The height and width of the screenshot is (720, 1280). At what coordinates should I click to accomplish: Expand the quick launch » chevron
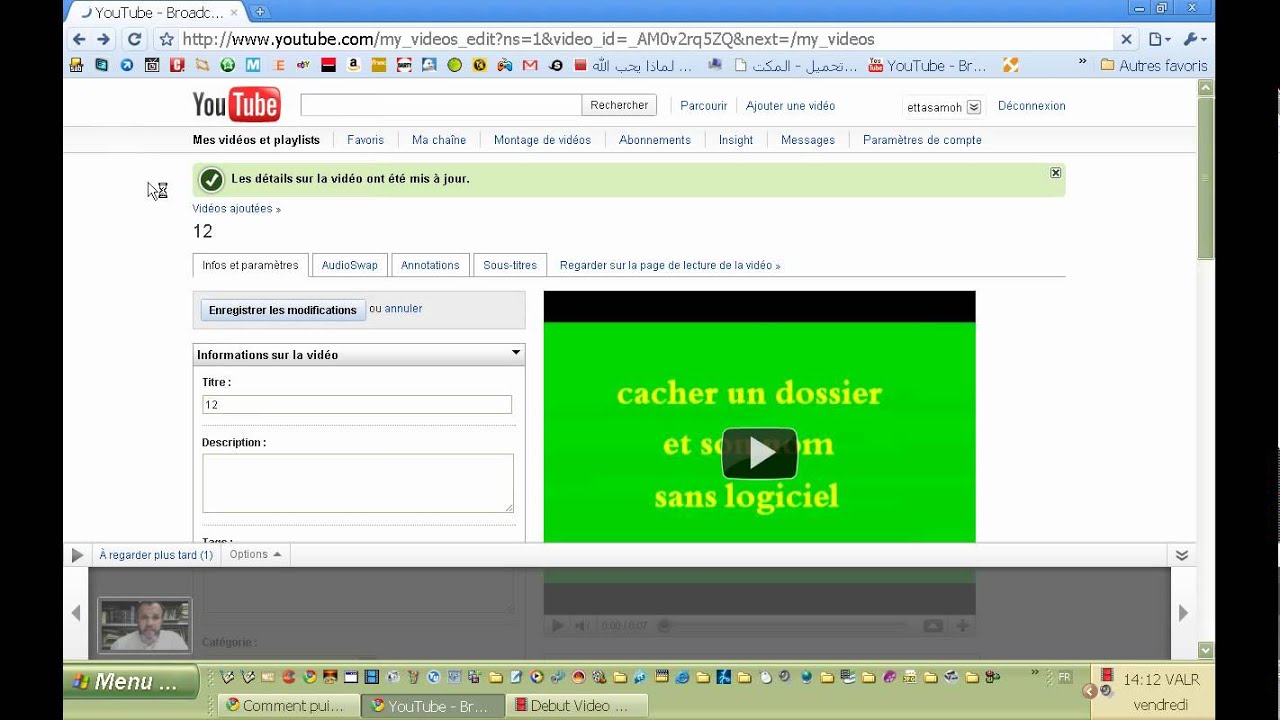(1034, 674)
